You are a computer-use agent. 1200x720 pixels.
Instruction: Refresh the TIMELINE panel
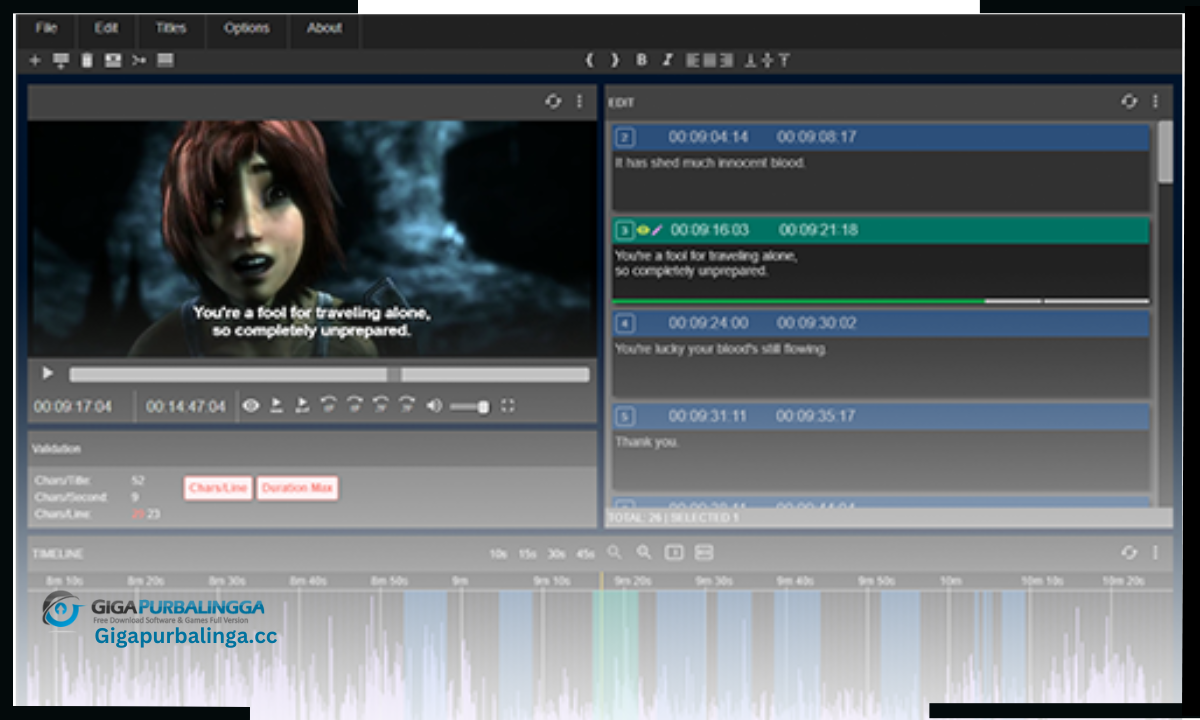(1129, 552)
